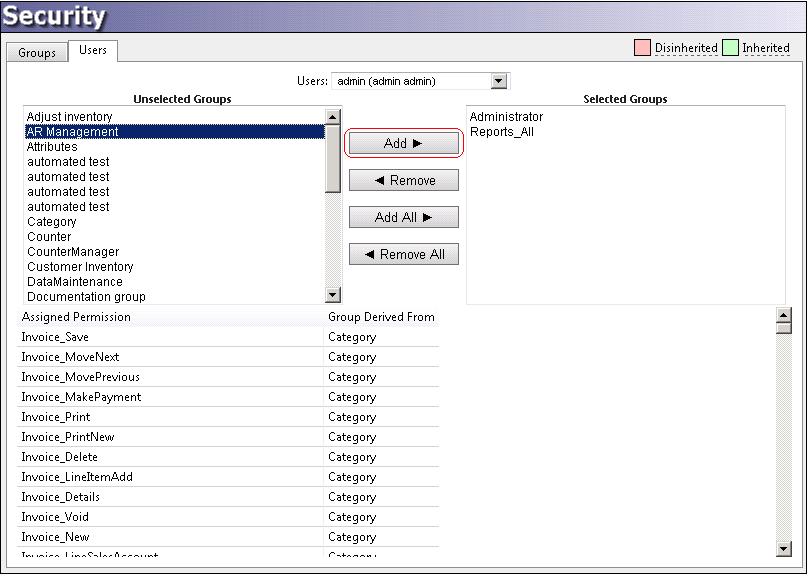Select the Users tab
810x577 pixels.
click(92, 50)
